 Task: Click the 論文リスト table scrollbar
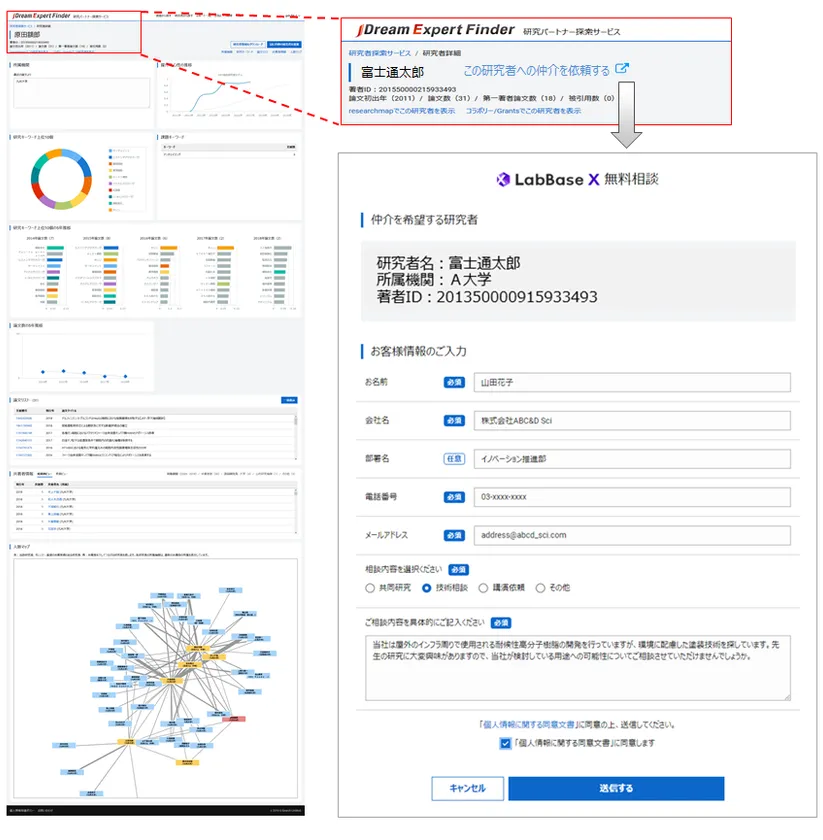[x=296, y=437]
